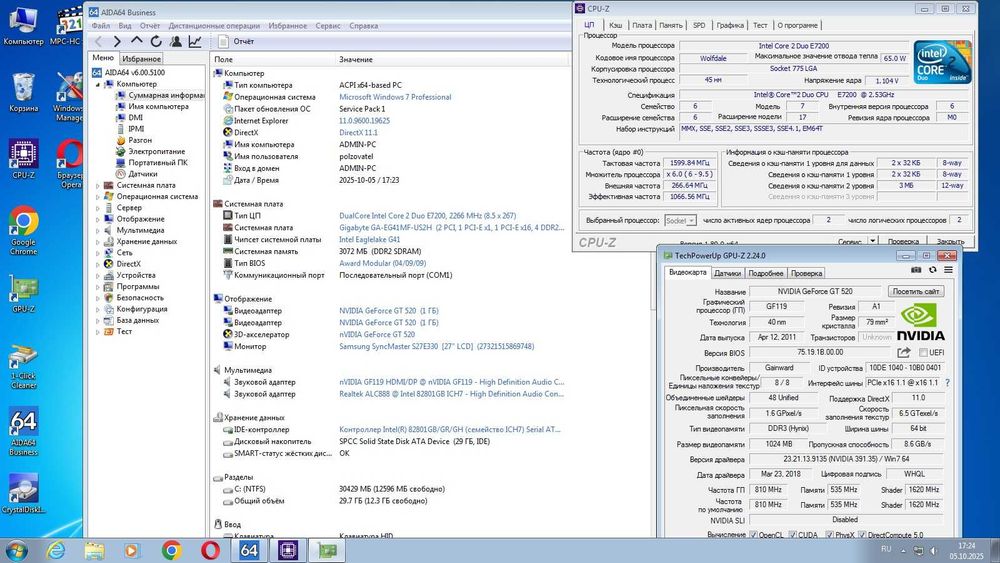This screenshot has width=1000, height=563.
Task: Switch to CPU-Z Память tab
Action: click(x=671, y=25)
